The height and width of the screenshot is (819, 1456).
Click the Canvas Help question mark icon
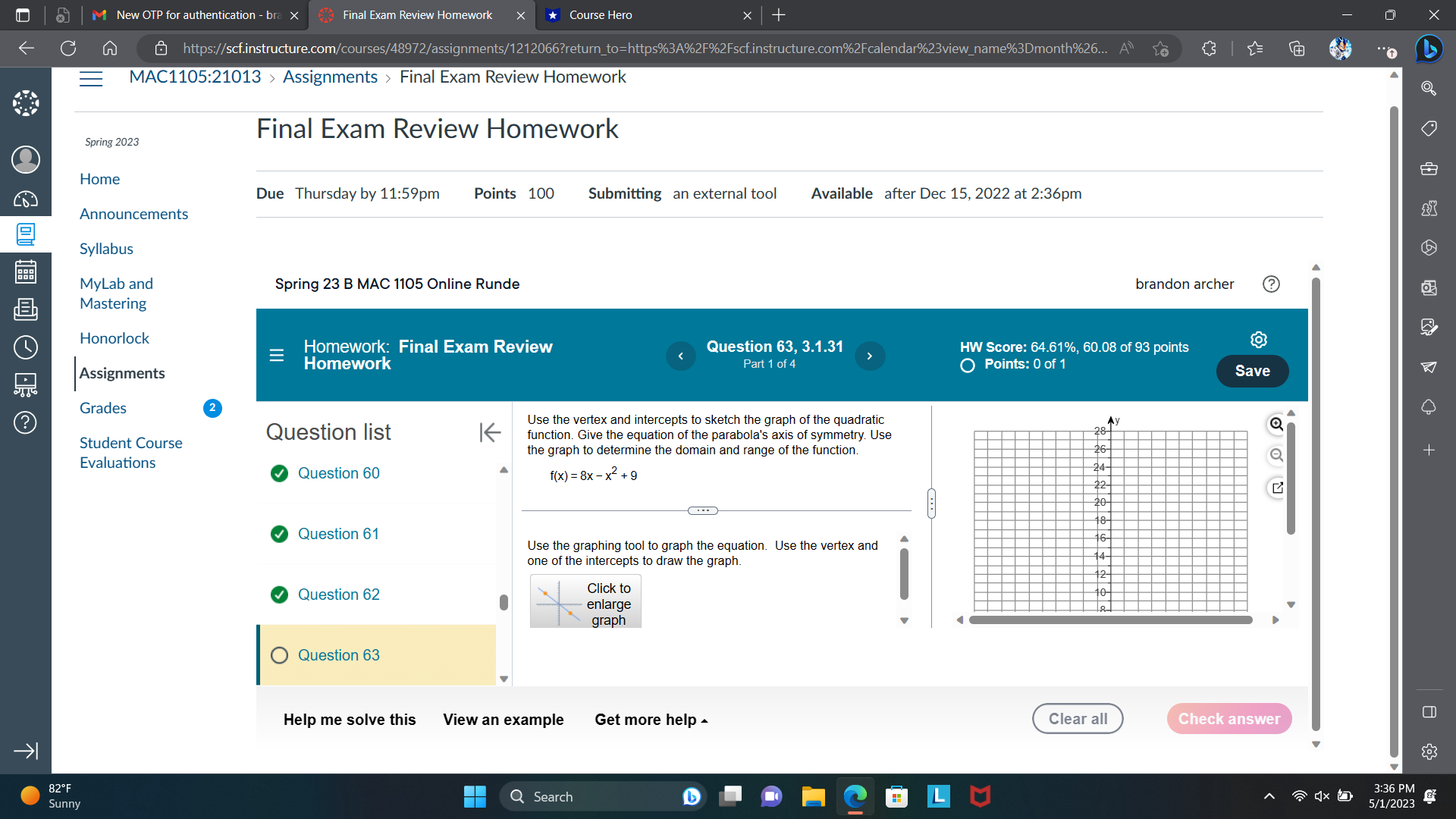click(x=25, y=423)
